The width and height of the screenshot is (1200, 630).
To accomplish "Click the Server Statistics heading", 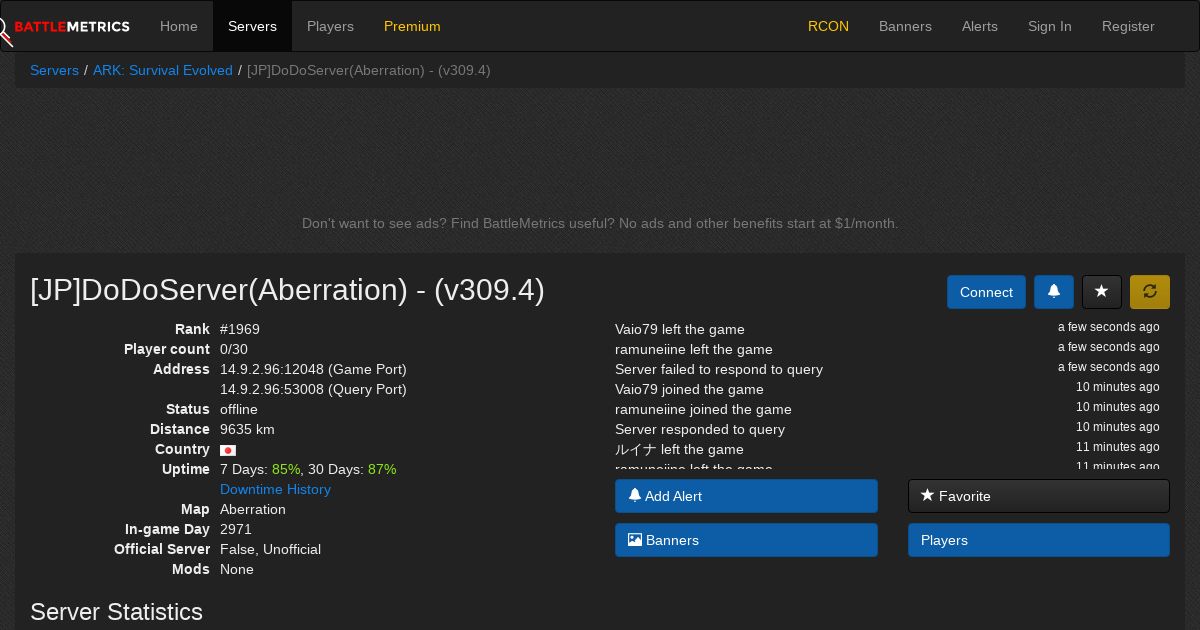I will point(116,611).
